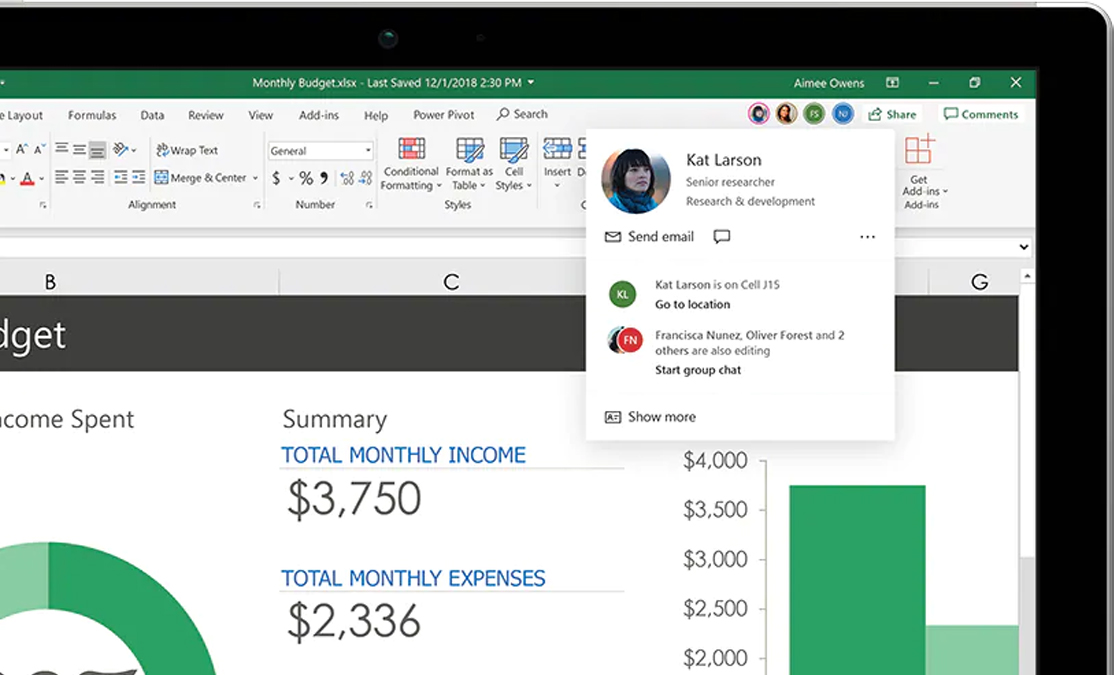This screenshot has height=675, width=1114.
Task: Apply the red font color
Action: pyautogui.click(x=27, y=178)
